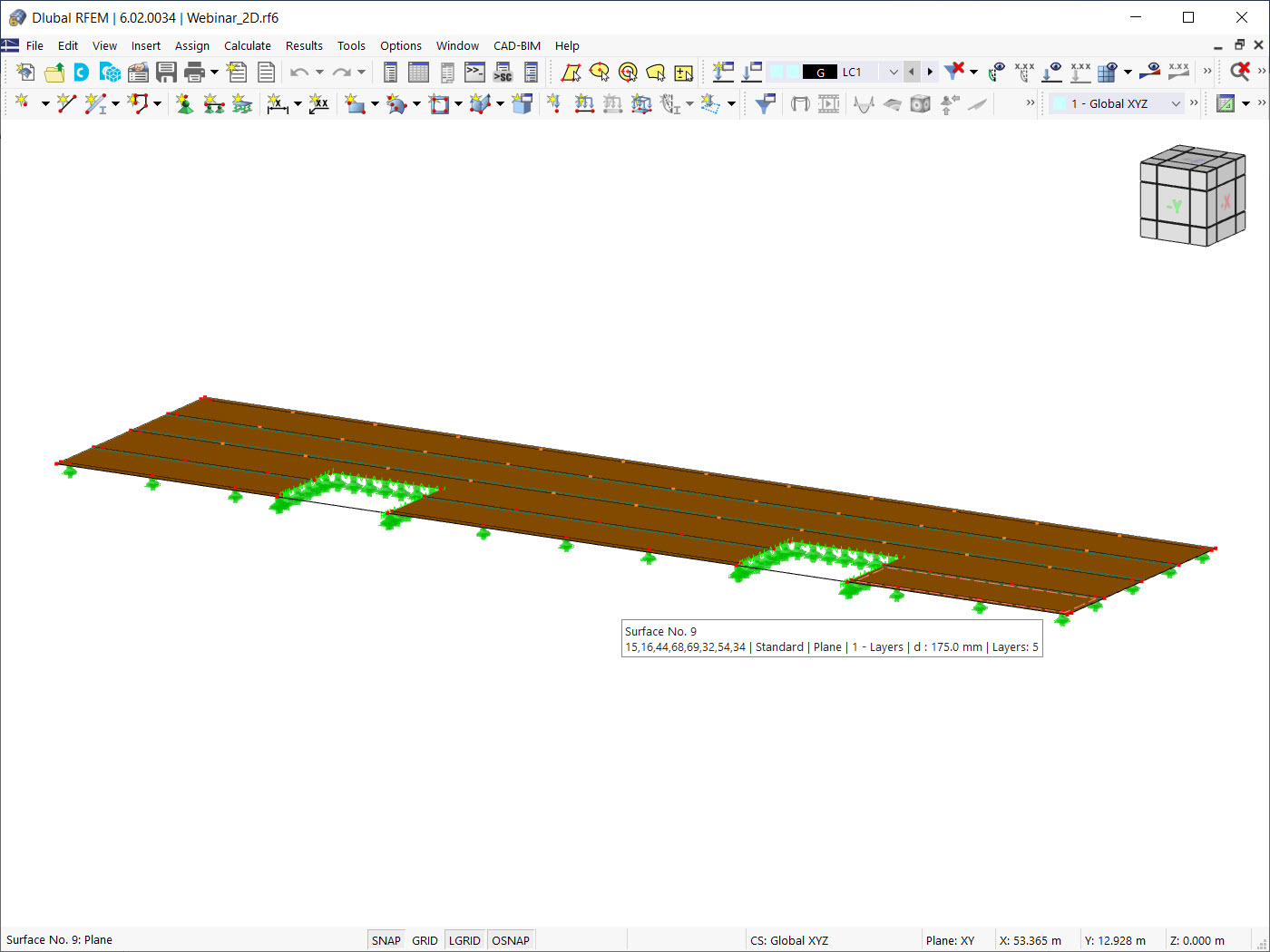Toggle GRID in the status bar

click(x=425, y=940)
